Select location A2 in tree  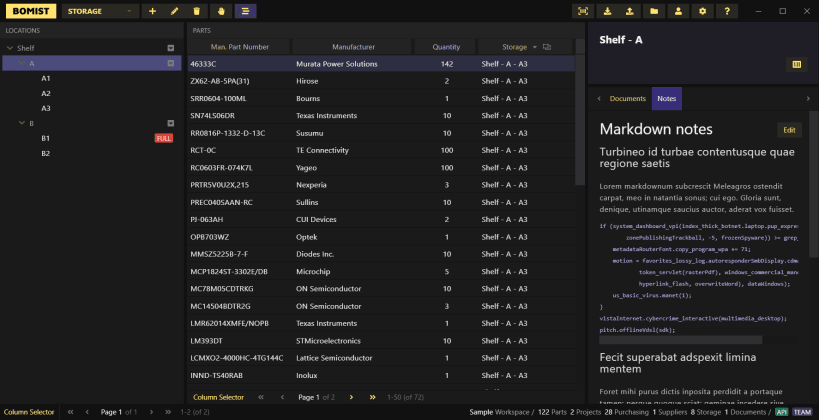46,94
